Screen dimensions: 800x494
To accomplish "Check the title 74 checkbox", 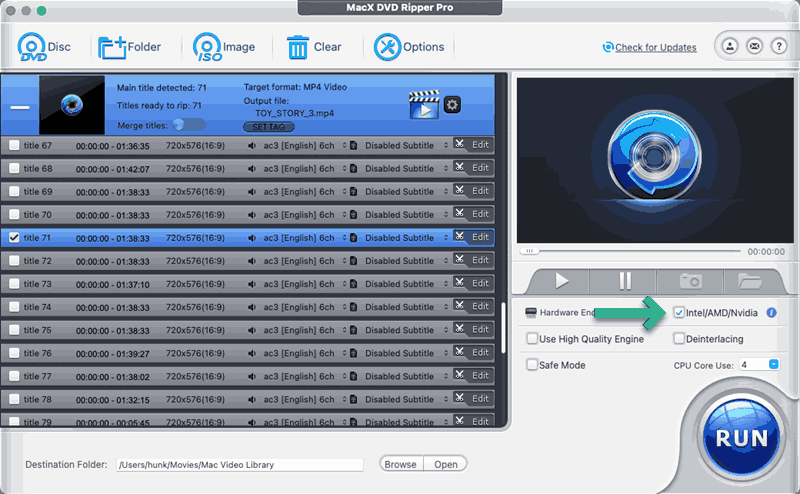I will [x=14, y=307].
